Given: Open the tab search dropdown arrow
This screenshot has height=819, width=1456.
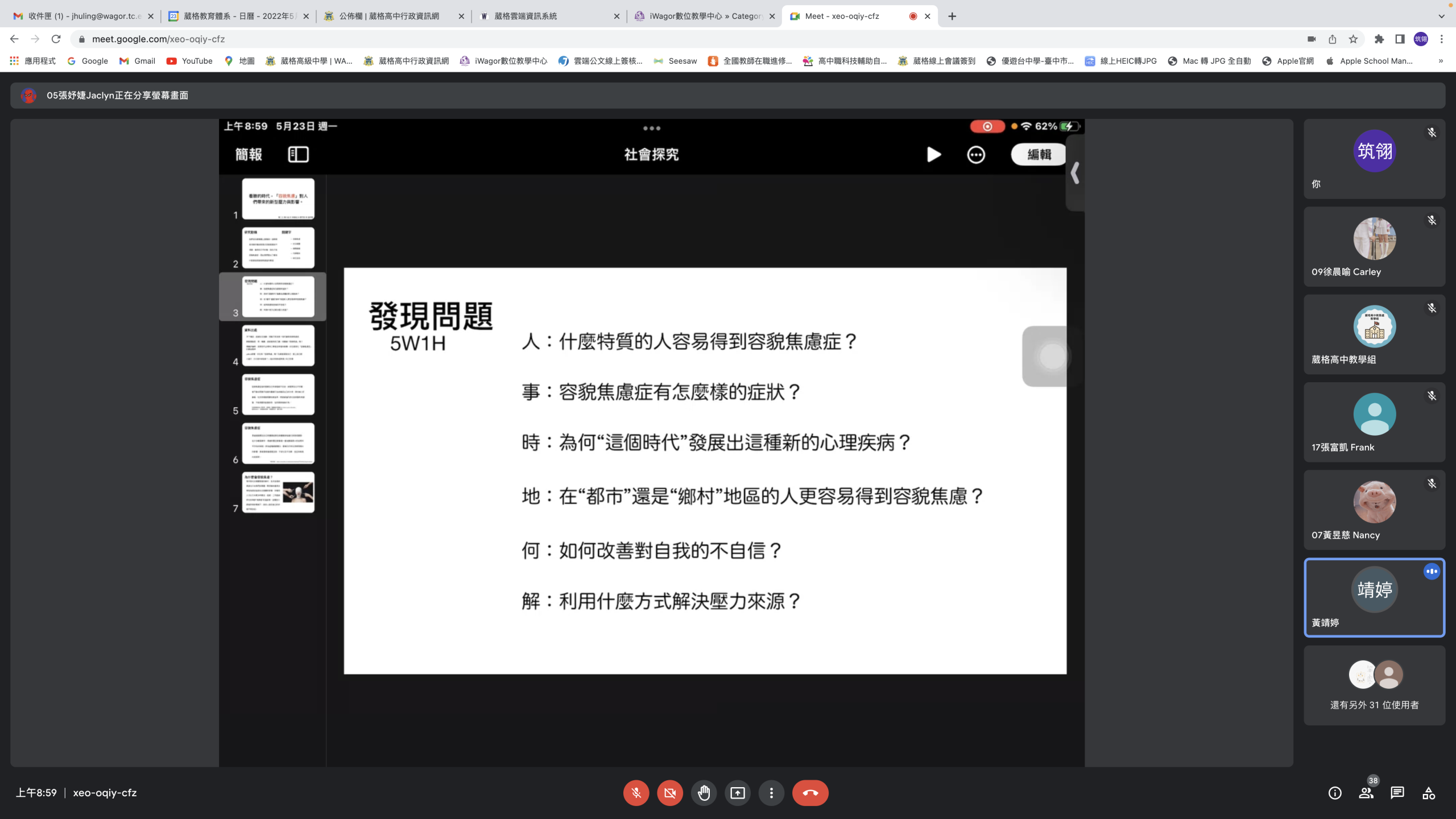Looking at the screenshot, I should (x=1441, y=16).
